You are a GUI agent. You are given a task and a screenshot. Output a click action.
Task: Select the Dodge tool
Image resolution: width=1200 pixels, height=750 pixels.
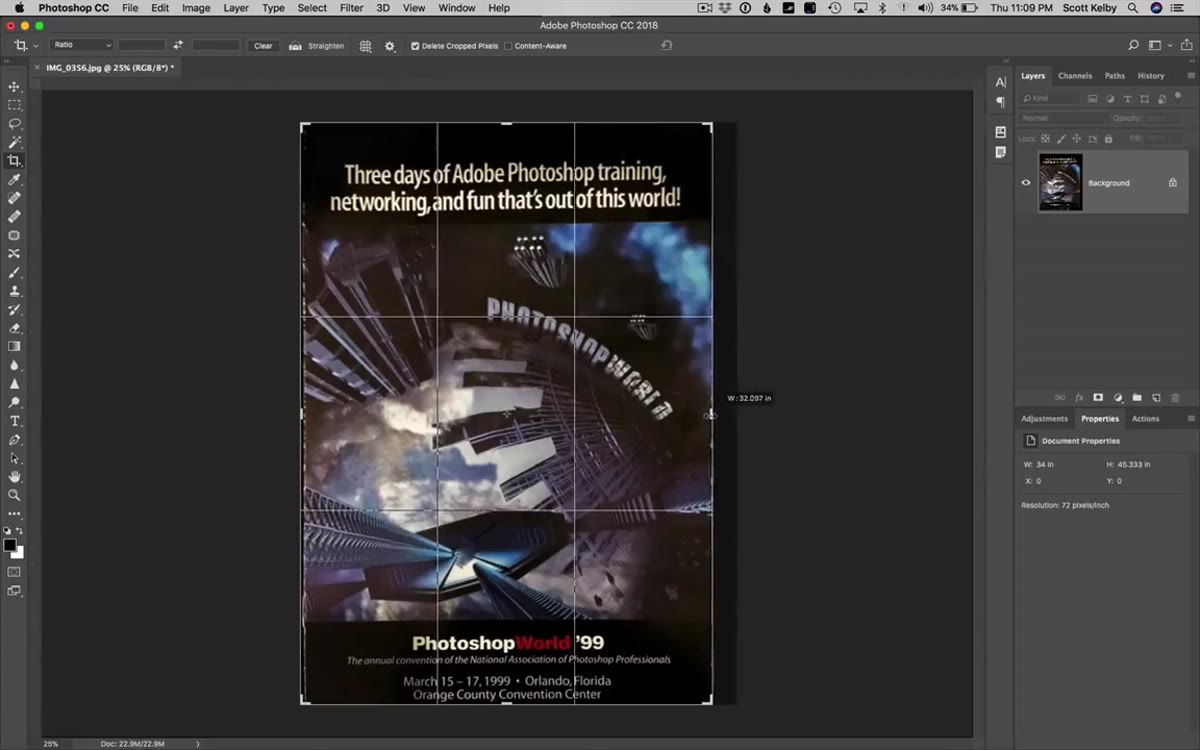pos(14,384)
